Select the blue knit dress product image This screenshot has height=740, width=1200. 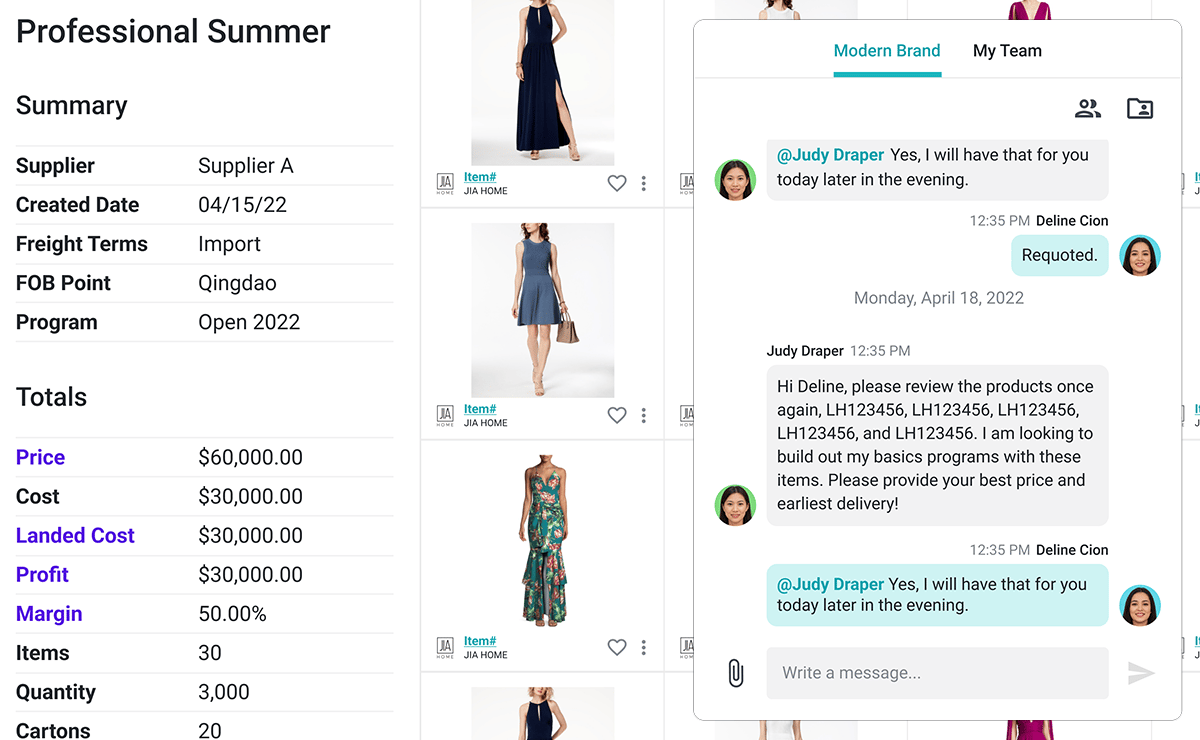(542, 310)
